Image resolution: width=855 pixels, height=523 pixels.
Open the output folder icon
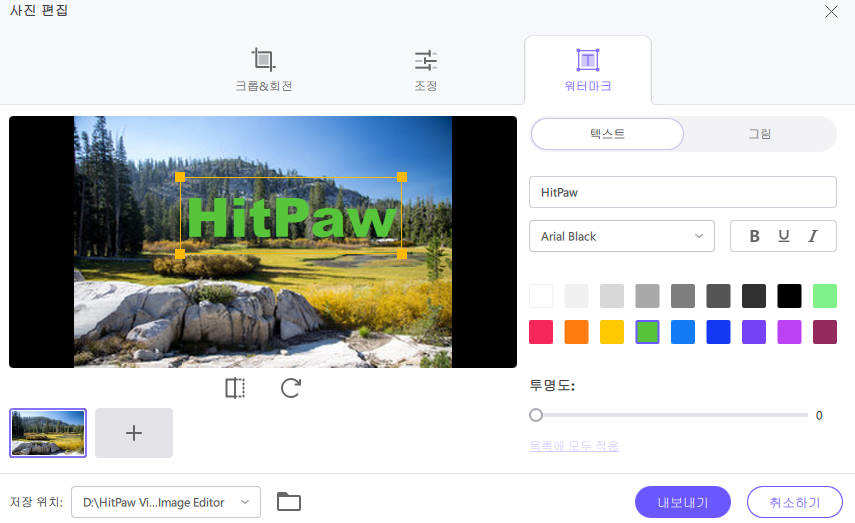289,502
